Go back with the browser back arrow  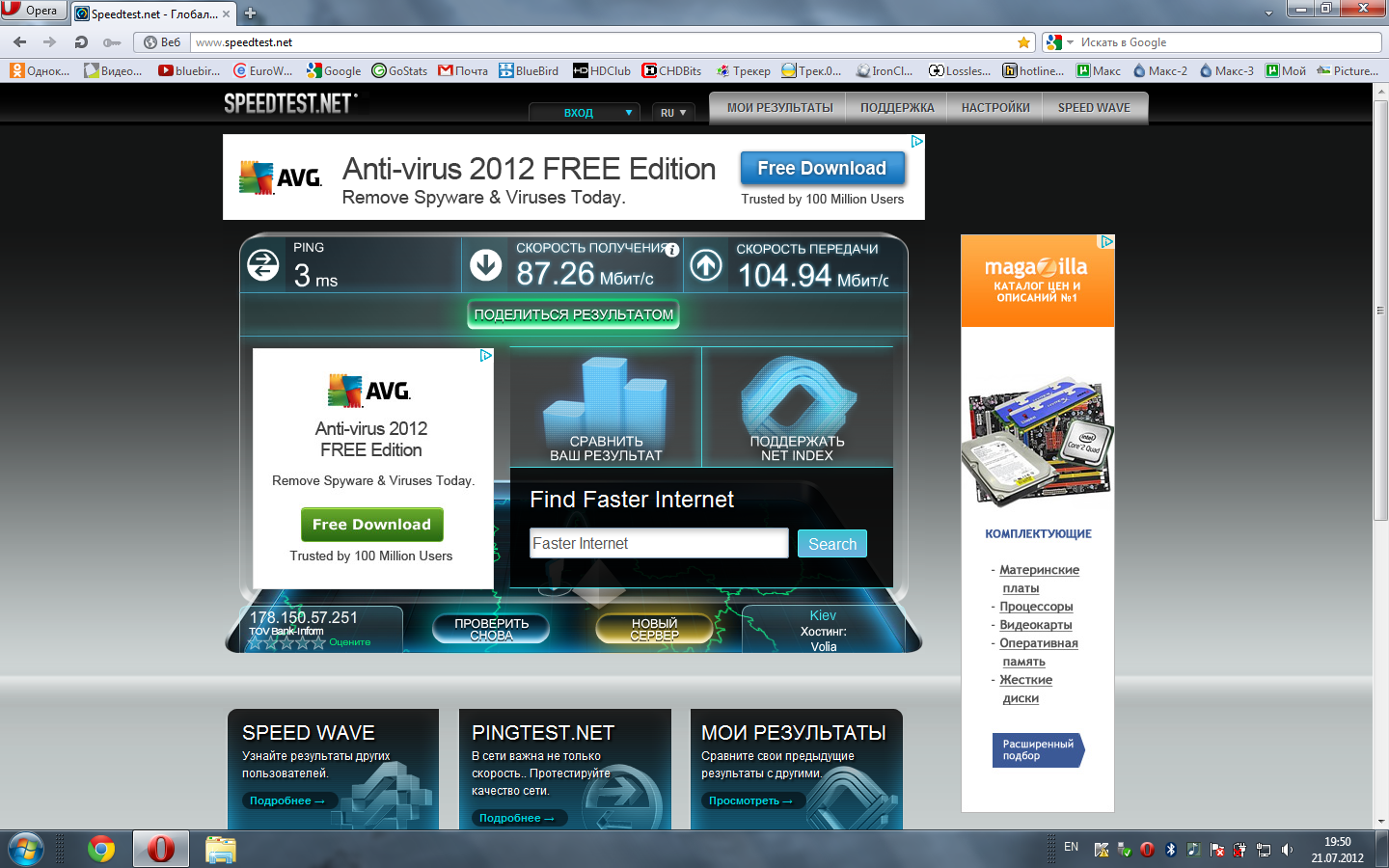[19, 42]
